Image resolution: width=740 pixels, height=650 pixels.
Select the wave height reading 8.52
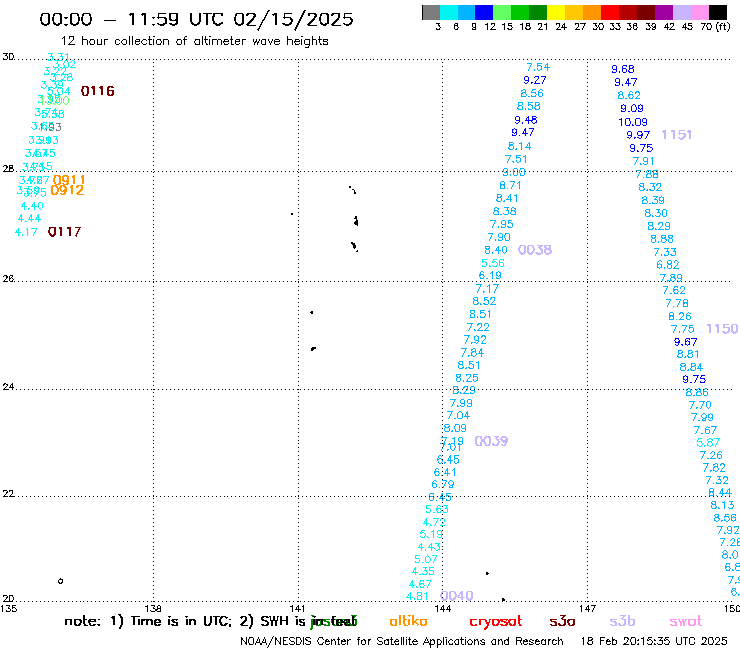click(x=484, y=301)
